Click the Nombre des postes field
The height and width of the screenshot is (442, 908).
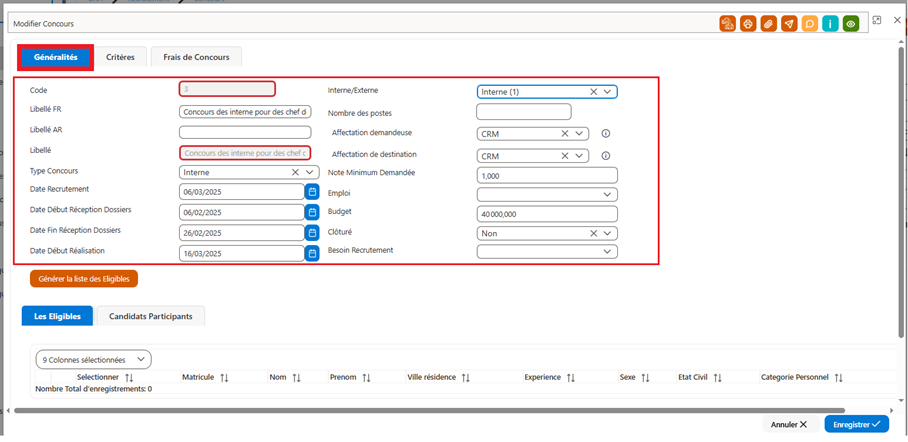(523, 112)
